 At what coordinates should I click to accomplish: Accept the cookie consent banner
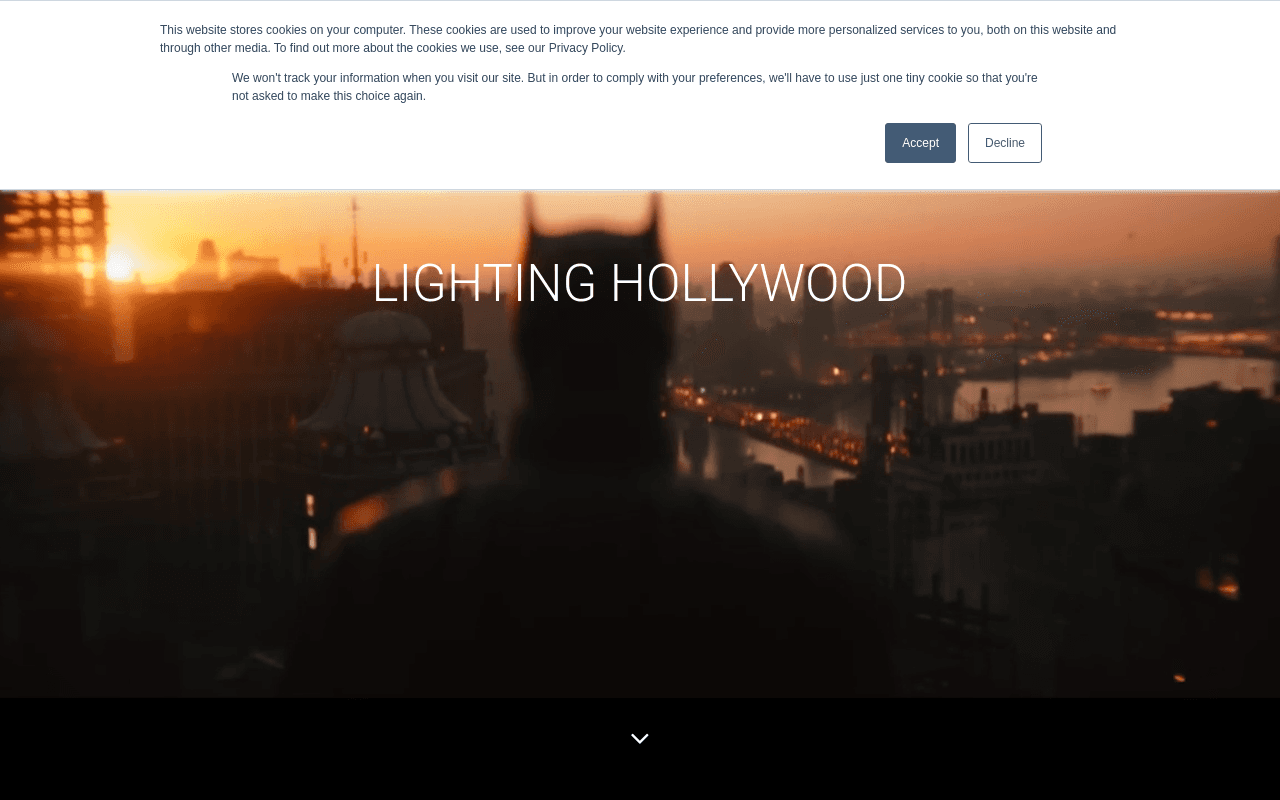click(920, 143)
